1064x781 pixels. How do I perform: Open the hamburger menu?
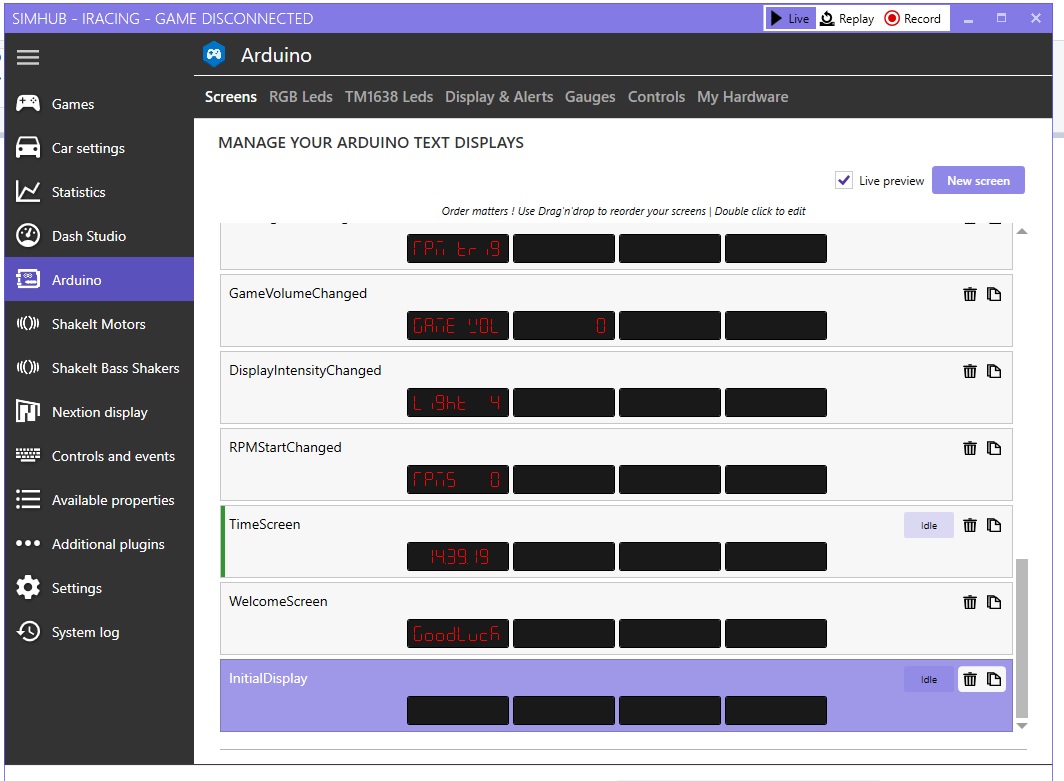coord(28,58)
